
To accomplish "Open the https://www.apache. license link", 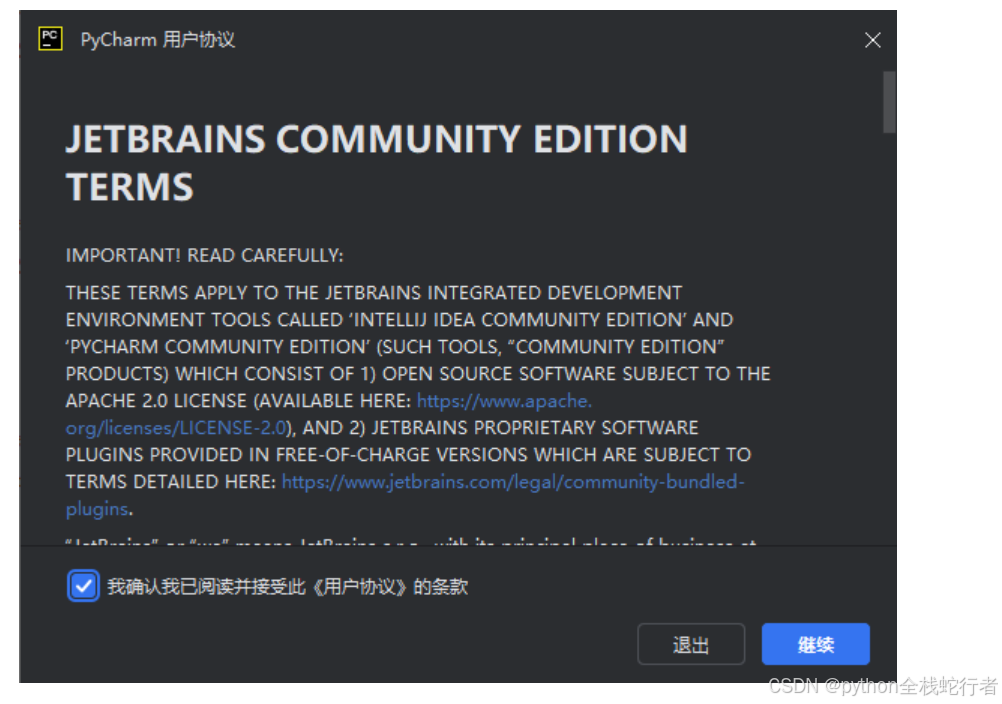I will pos(504,401).
